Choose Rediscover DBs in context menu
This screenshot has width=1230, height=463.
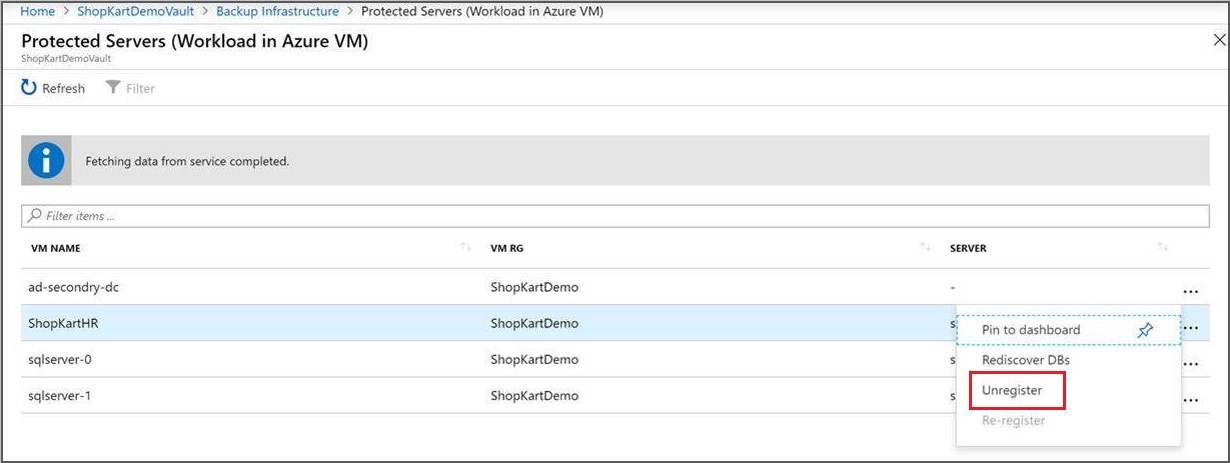click(1026, 360)
